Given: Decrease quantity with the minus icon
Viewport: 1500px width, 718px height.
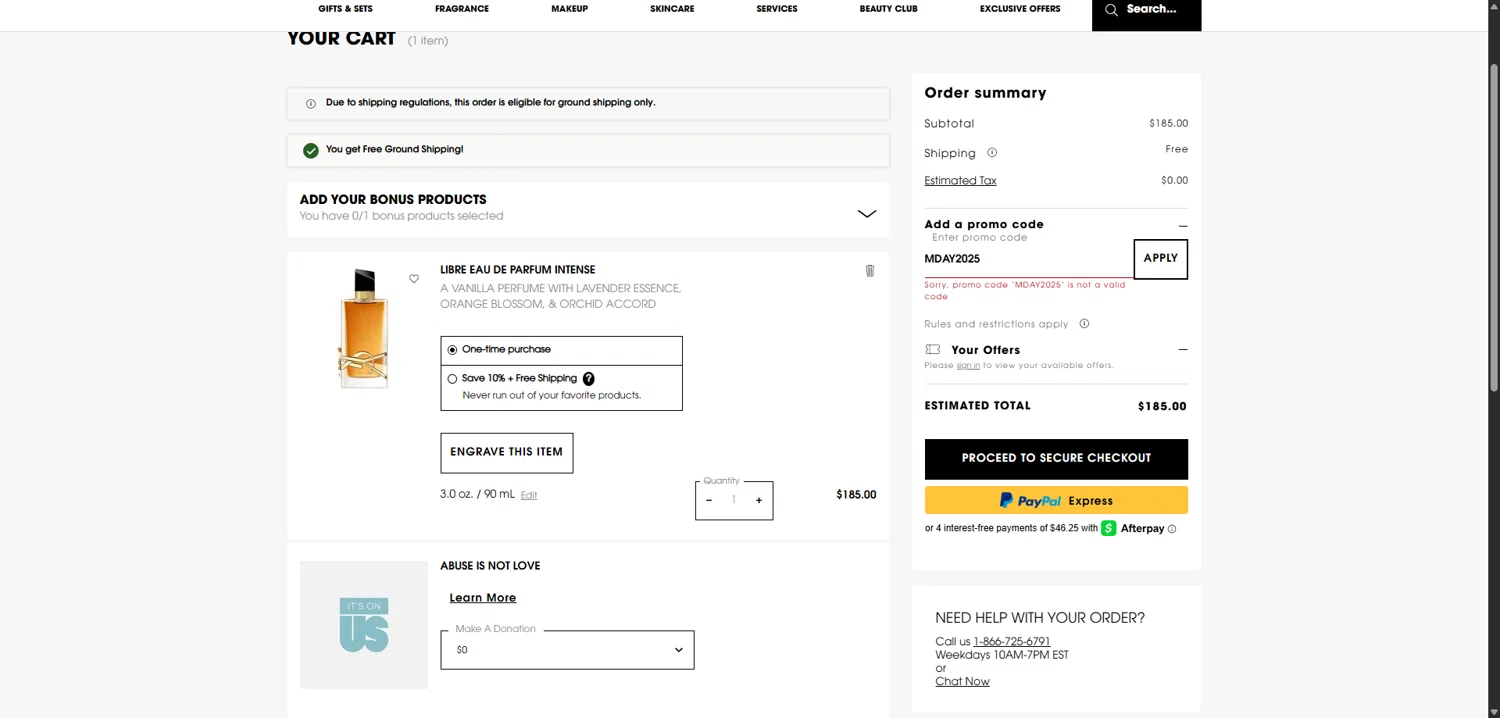Looking at the screenshot, I should coord(709,500).
